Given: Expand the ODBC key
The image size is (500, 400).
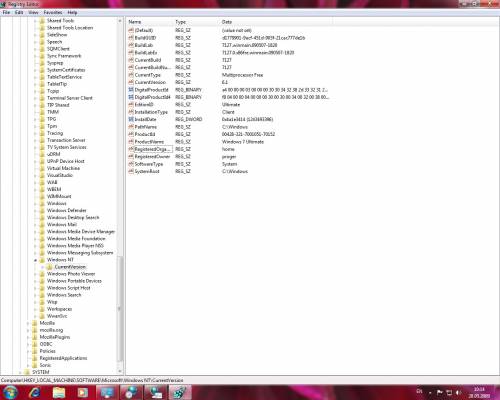Looking at the screenshot, I should click(x=28, y=344).
